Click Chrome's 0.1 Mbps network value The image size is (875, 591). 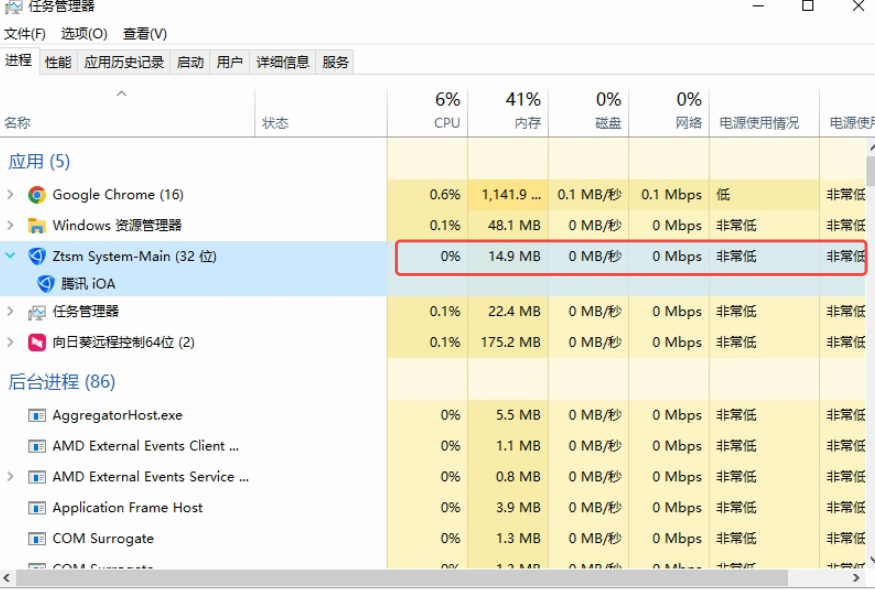click(x=671, y=195)
